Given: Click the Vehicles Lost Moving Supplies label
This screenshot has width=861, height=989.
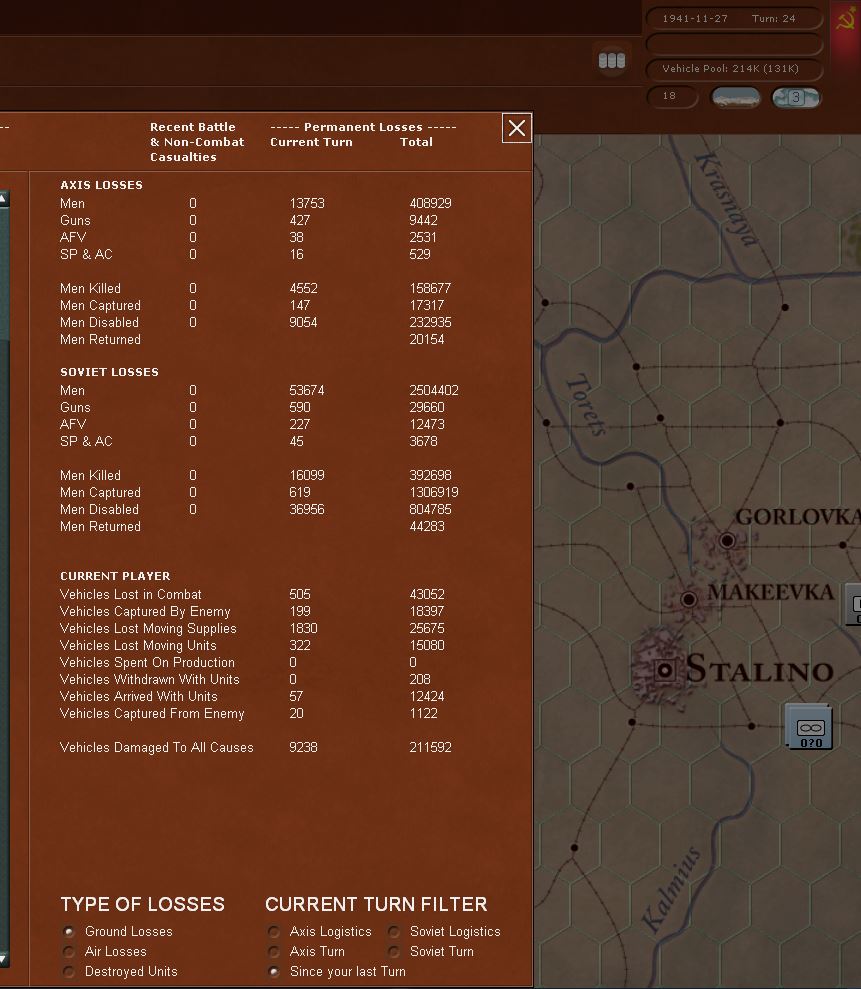Looking at the screenshot, I should point(148,629).
